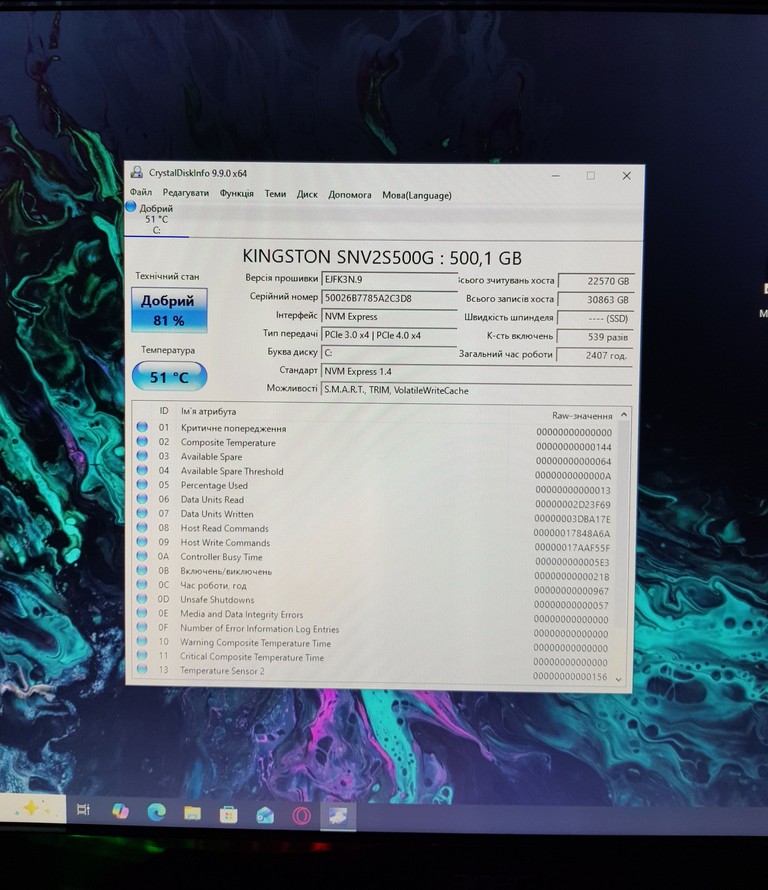This screenshot has width=768, height=890.
Task: Click status icon for Media and Data Integrity Errors
Action: click(x=142, y=612)
